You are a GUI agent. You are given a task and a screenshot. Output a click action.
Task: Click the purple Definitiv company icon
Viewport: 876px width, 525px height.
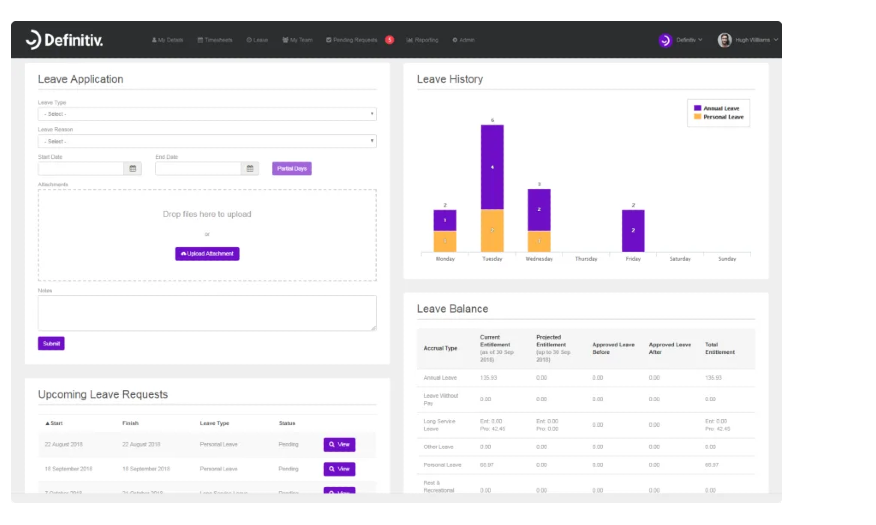click(x=665, y=40)
